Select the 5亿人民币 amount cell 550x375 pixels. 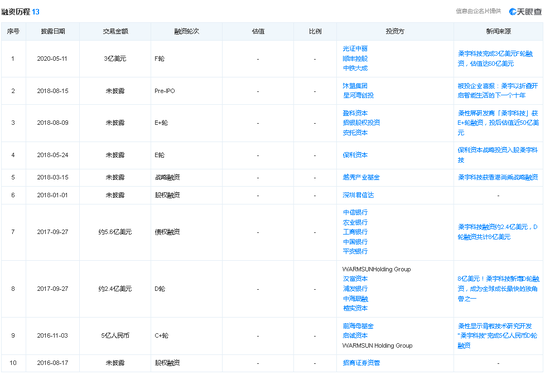(x=115, y=336)
